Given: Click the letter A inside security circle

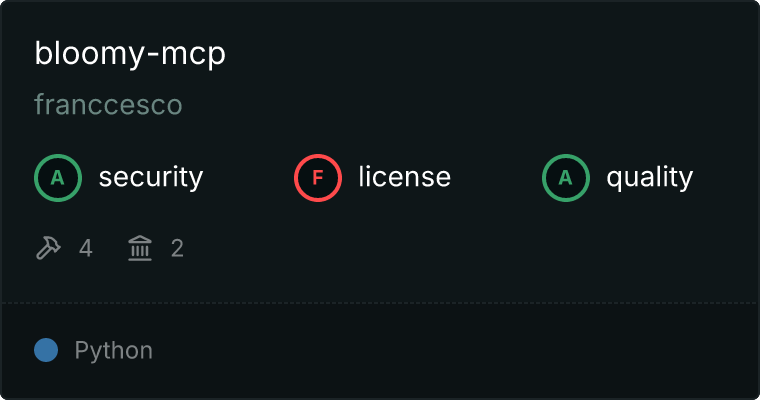Looking at the screenshot, I should coord(58,178).
